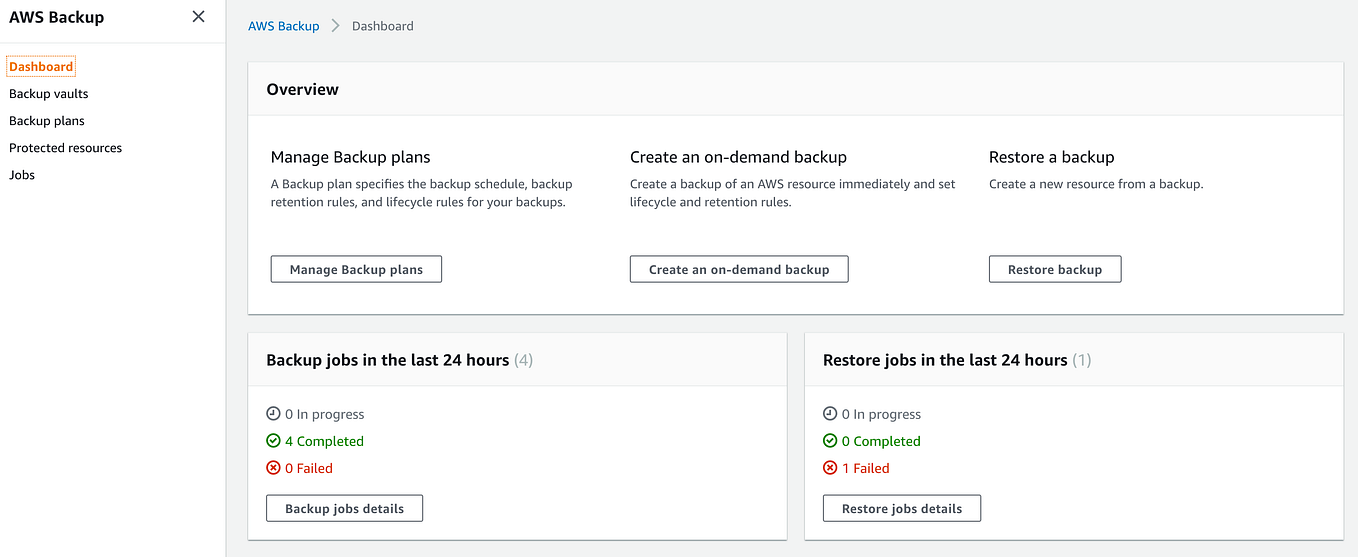Close the AWS Backup side panel
The width and height of the screenshot is (1358, 557).
click(198, 17)
